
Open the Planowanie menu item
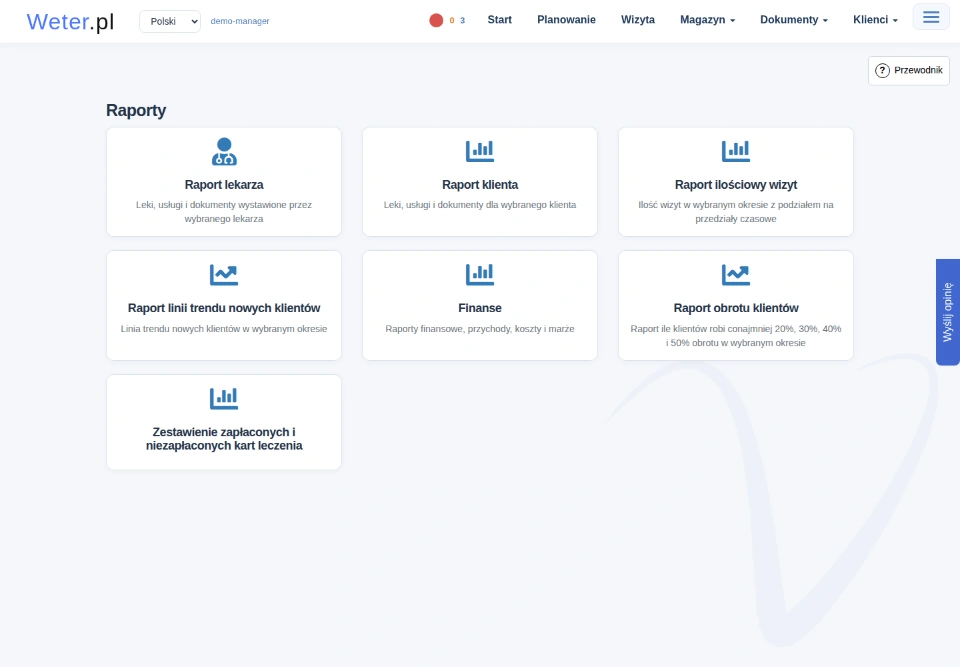566,20
